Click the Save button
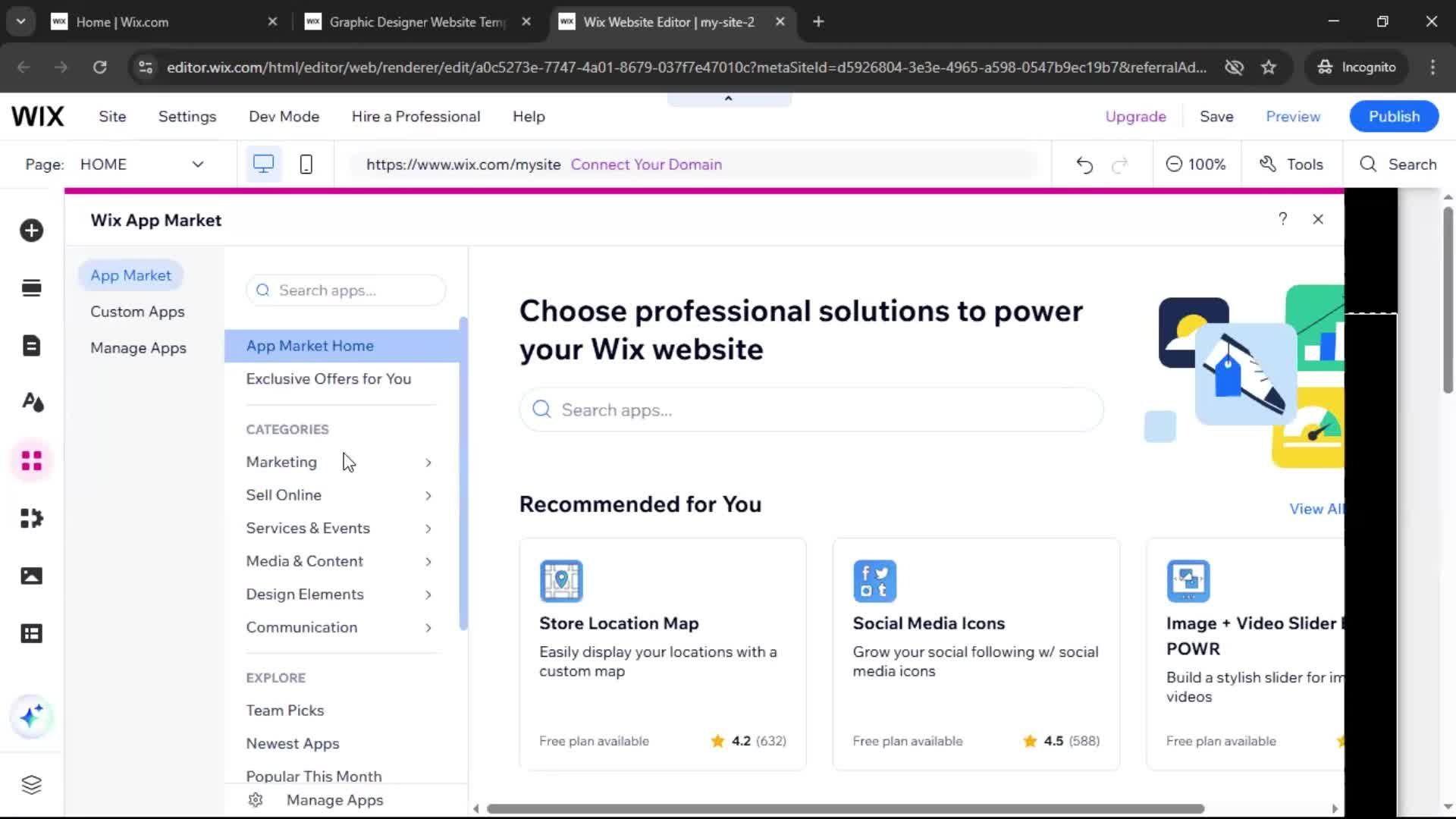This screenshot has width=1456, height=819. pos(1216,116)
